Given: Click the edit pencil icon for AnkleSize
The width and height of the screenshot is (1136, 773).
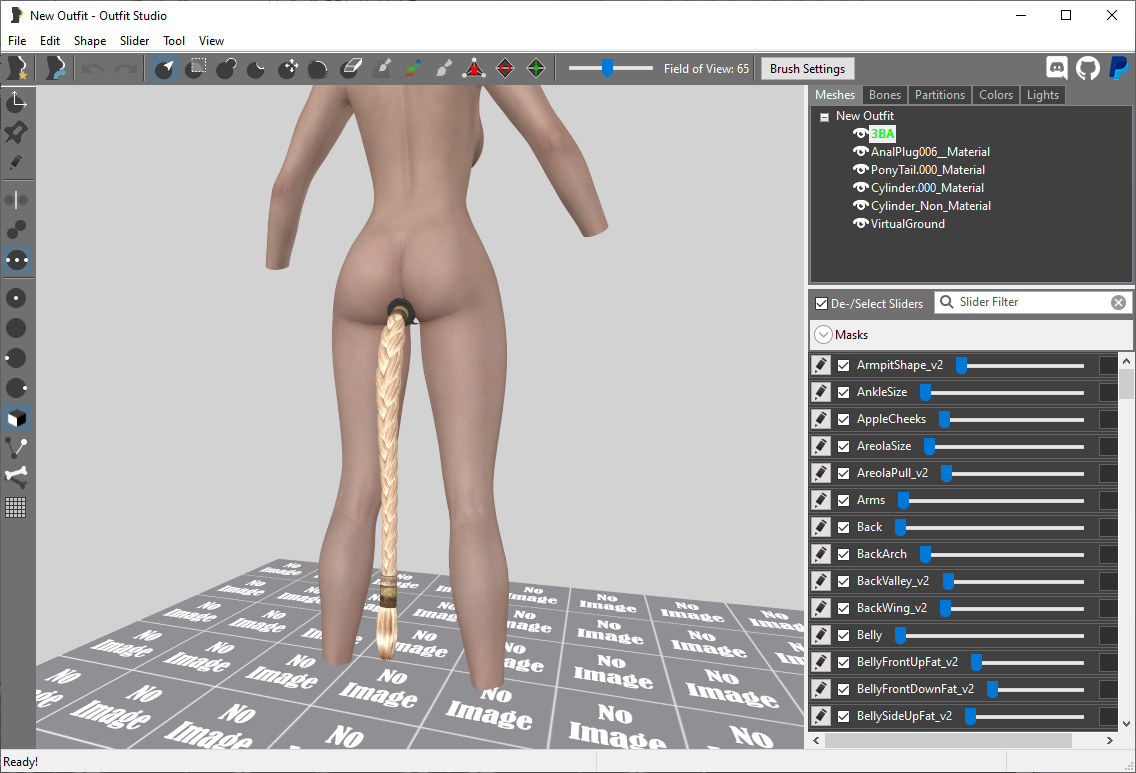Looking at the screenshot, I should 821,392.
